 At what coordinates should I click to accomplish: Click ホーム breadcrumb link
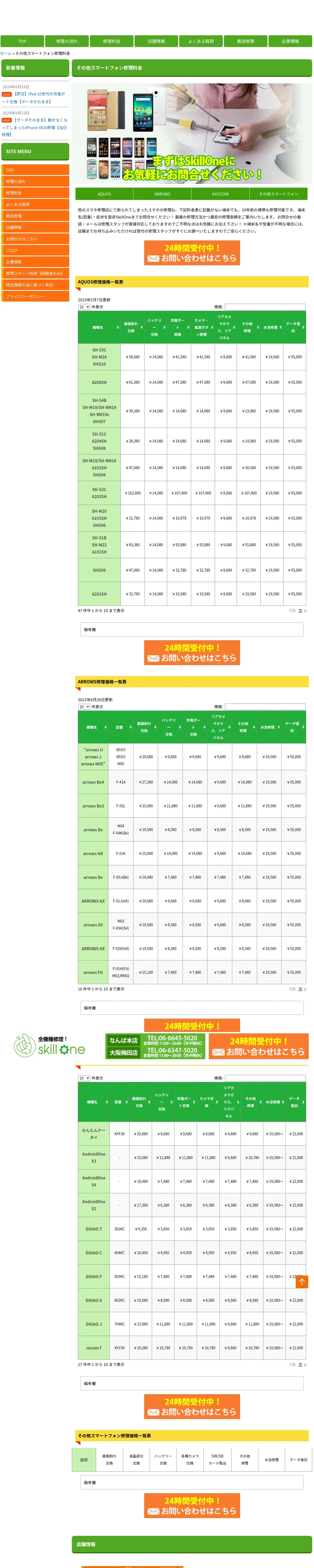pos(5,54)
